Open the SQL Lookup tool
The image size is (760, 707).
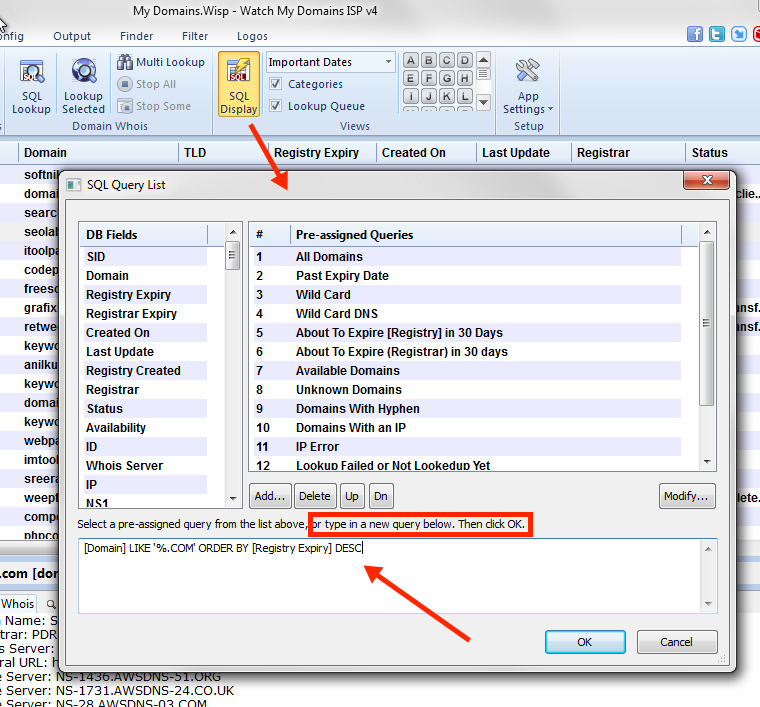(32, 86)
